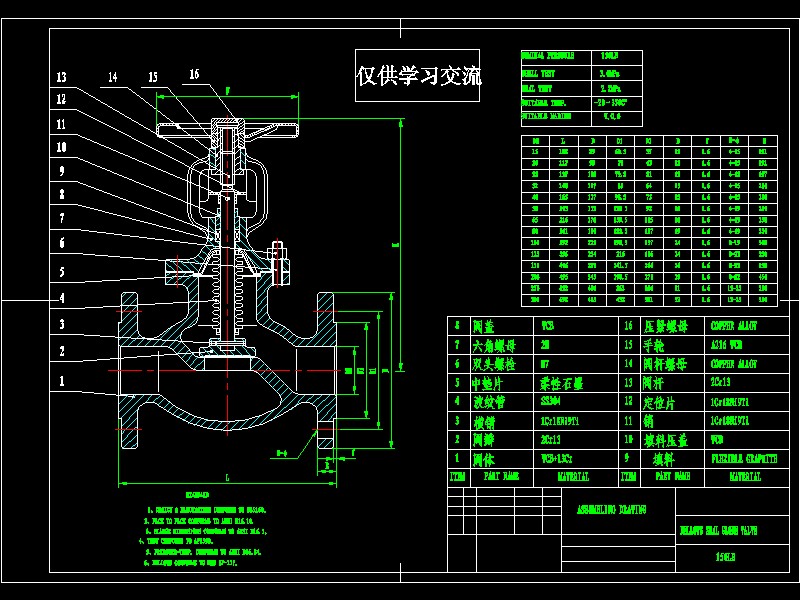
Task: Pick callout number 6 beside the valve drawing
Action: pyautogui.click(x=62, y=243)
